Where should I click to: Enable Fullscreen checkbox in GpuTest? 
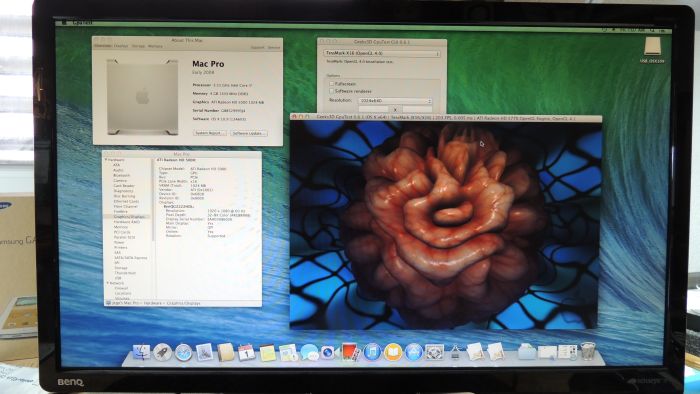pyautogui.click(x=332, y=84)
